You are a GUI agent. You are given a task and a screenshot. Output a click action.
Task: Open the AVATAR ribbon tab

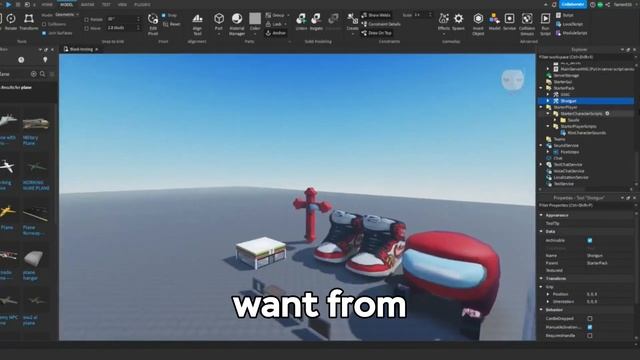(x=87, y=4)
